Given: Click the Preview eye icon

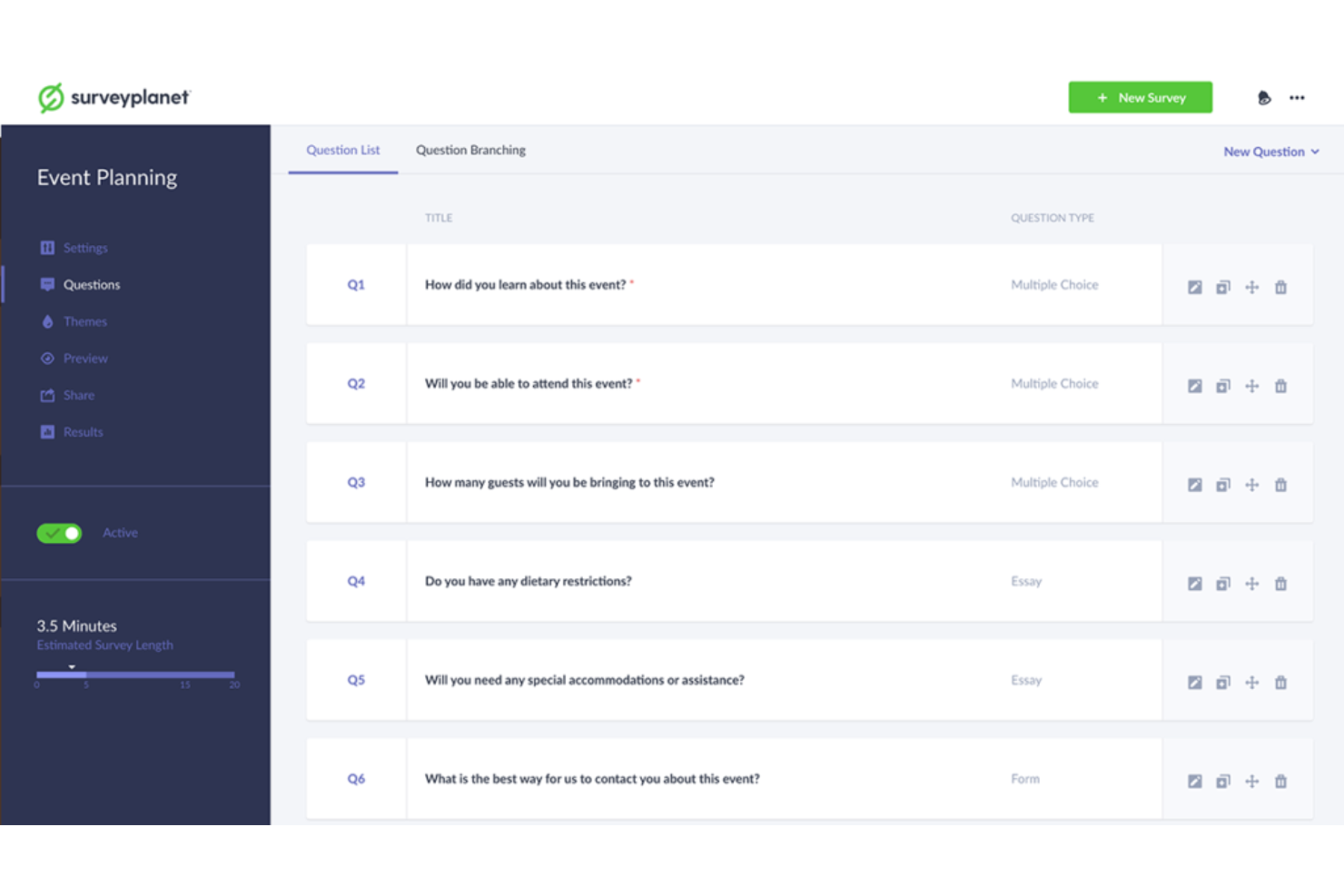Looking at the screenshot, I should (47, 358).
